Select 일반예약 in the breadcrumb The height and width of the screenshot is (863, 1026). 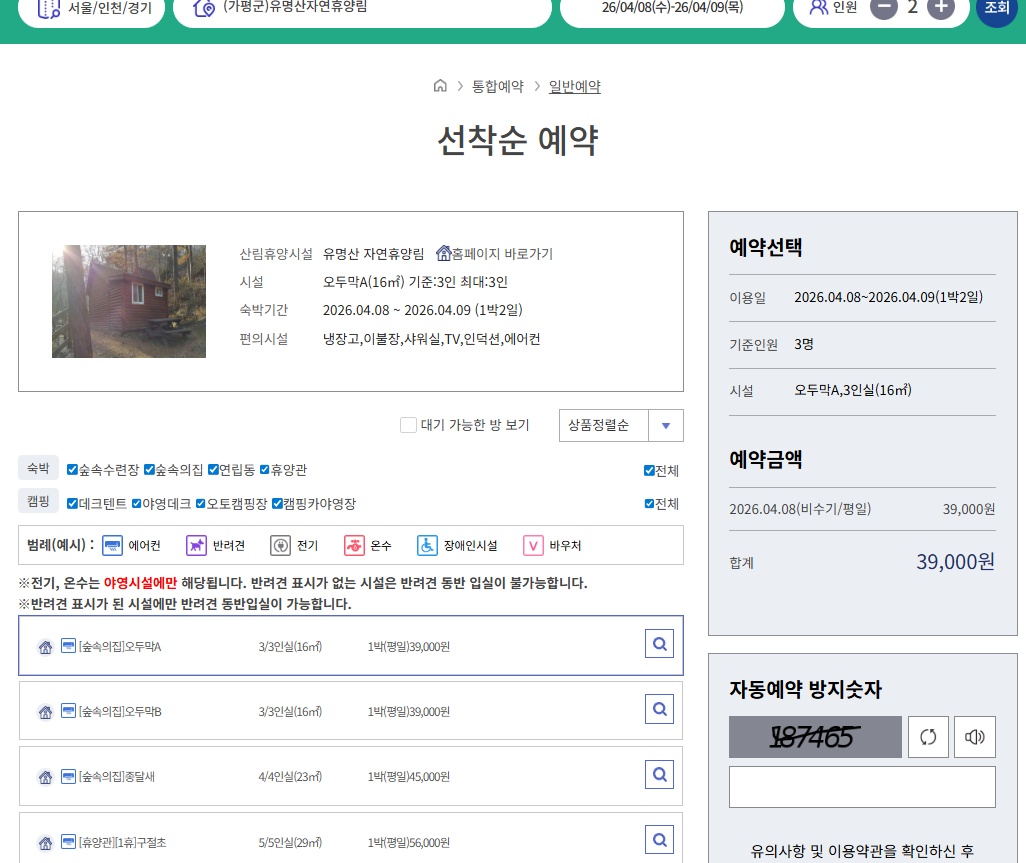pos(574,86)
